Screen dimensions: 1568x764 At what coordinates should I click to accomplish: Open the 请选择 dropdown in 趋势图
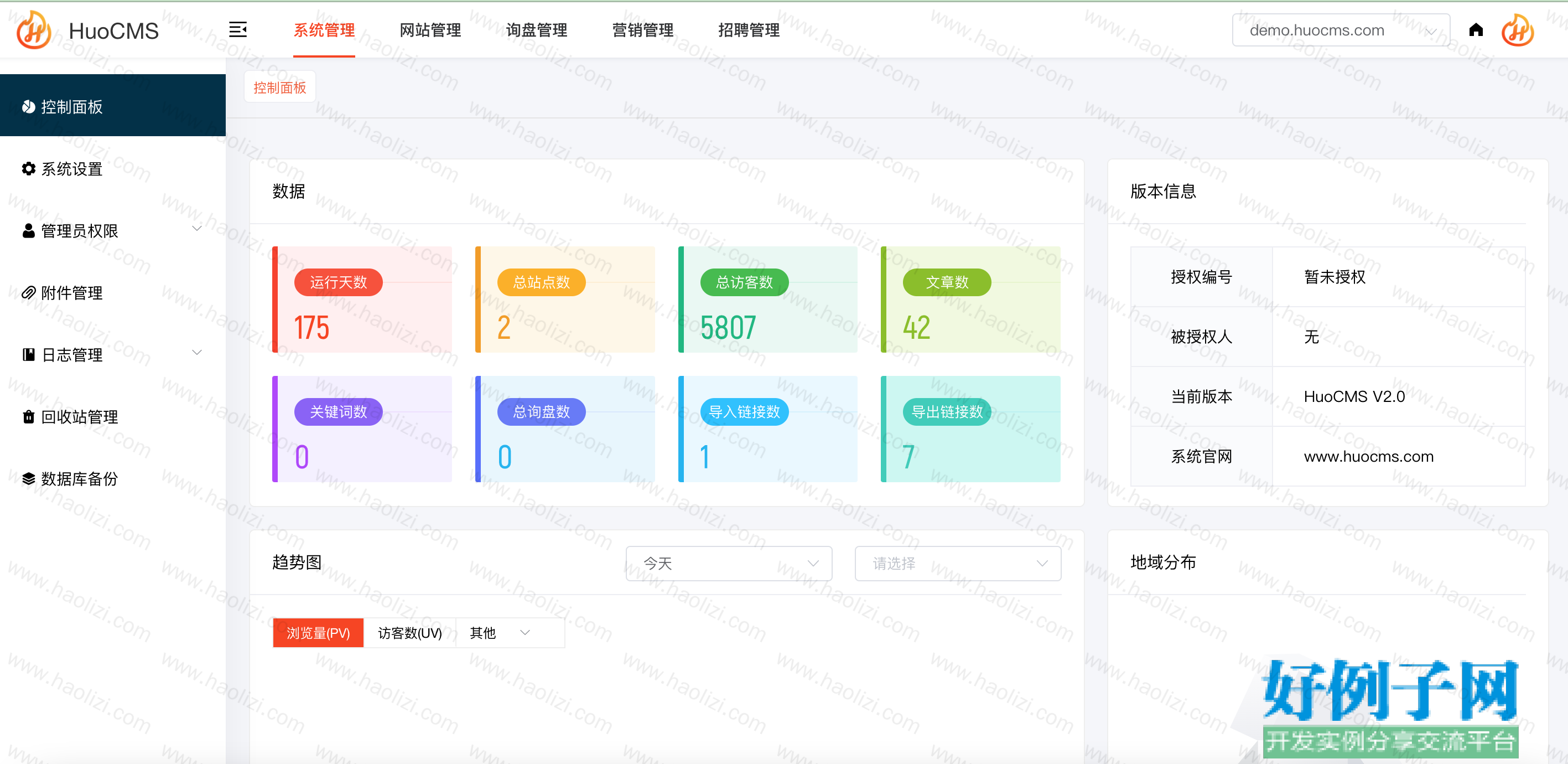[958, 563]
